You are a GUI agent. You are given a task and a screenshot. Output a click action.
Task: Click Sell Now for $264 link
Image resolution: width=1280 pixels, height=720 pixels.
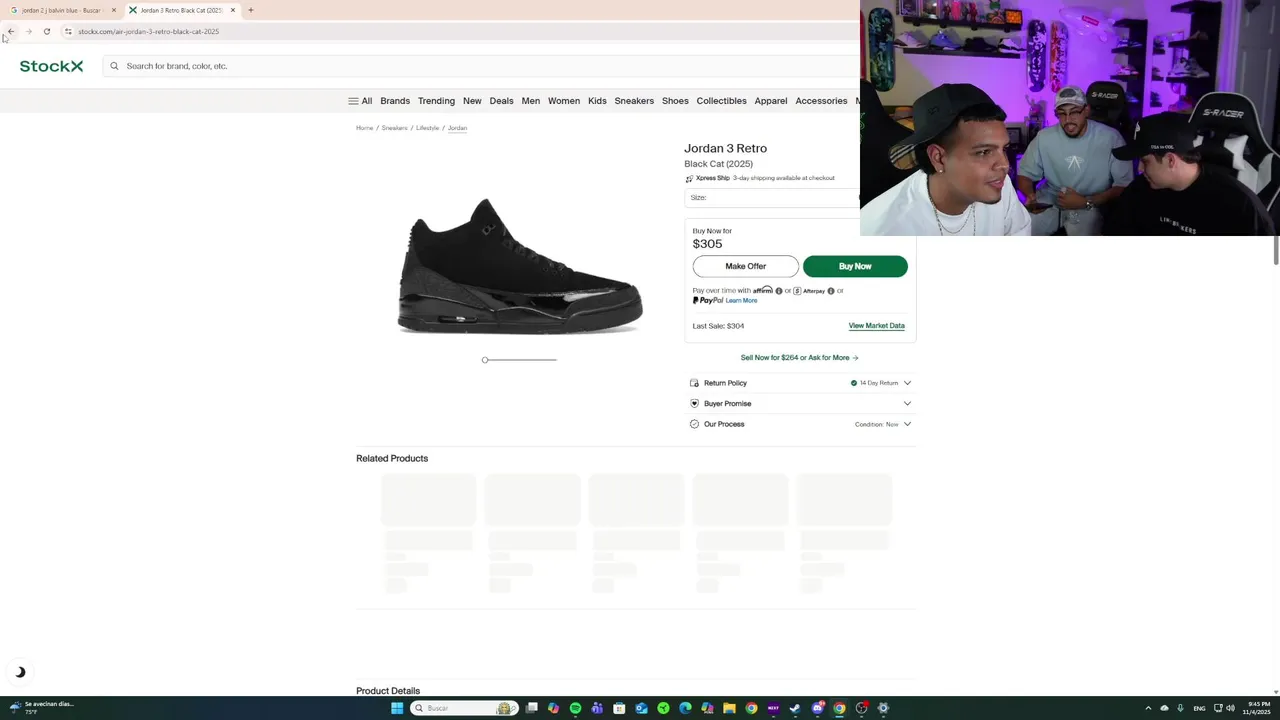799,358
